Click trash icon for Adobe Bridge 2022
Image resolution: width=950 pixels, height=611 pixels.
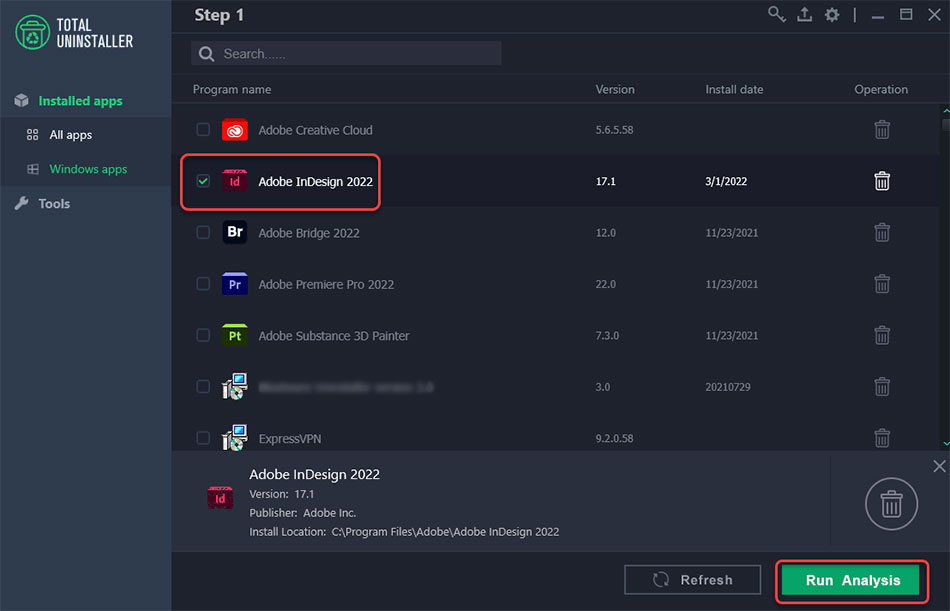[x=882, y=232]
